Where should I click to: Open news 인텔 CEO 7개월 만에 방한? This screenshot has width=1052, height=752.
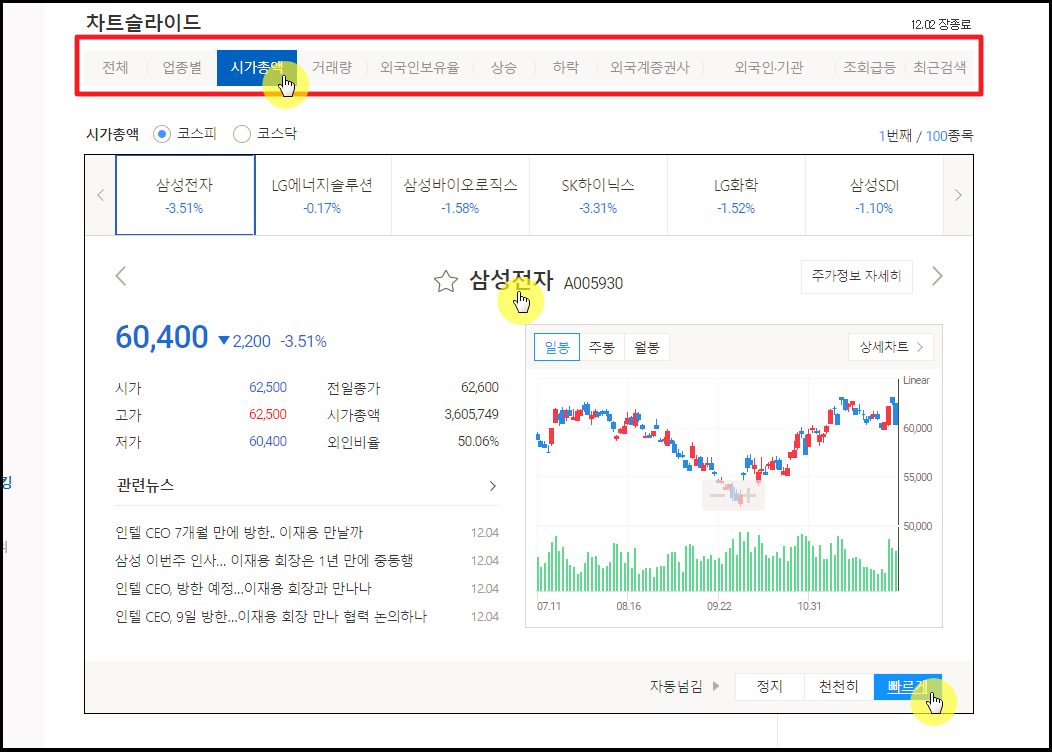[239, 533]
